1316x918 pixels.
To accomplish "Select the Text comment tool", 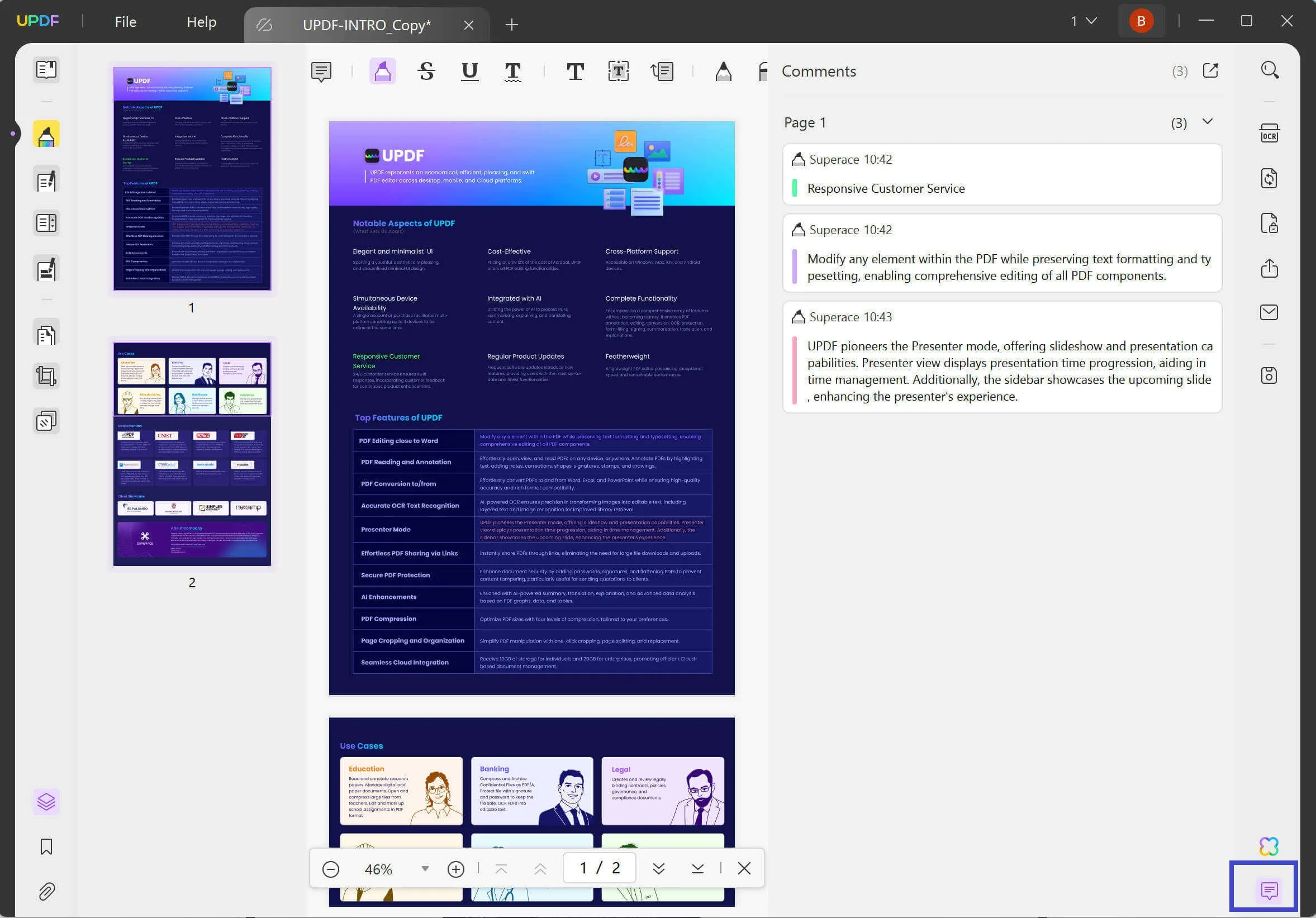I will pos(575,72).
